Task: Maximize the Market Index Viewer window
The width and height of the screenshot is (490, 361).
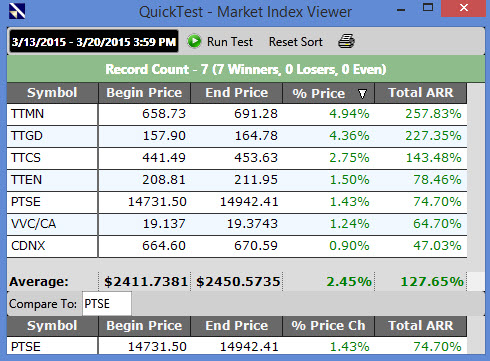Action: [428, 8]
